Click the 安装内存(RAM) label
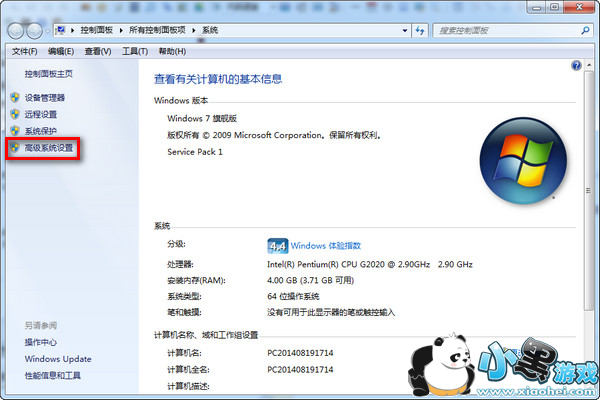 click(x=196, y=281)
